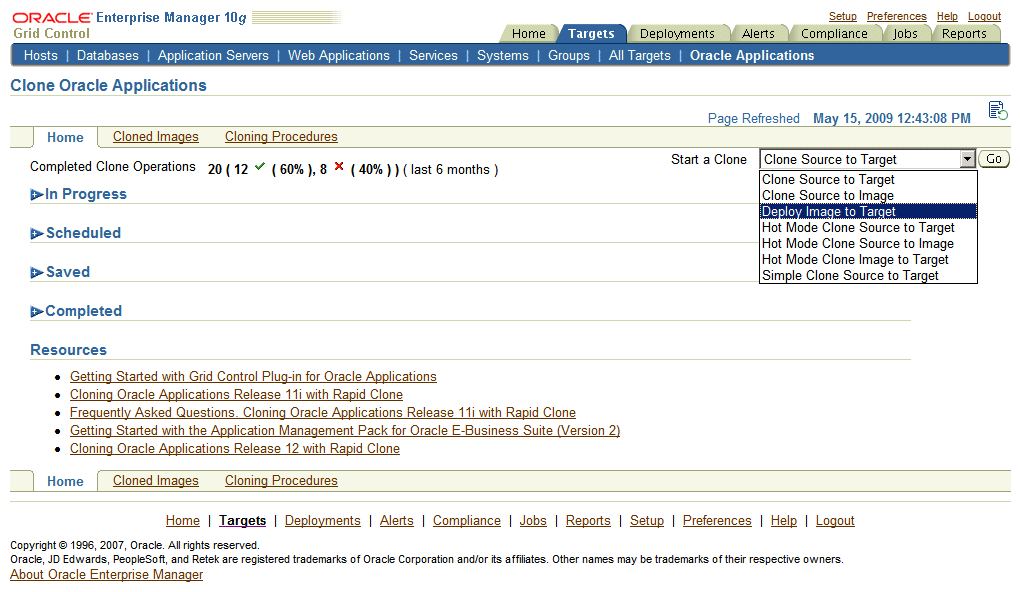
Task: Open All Targets subtab
Action: click(639, 56)
